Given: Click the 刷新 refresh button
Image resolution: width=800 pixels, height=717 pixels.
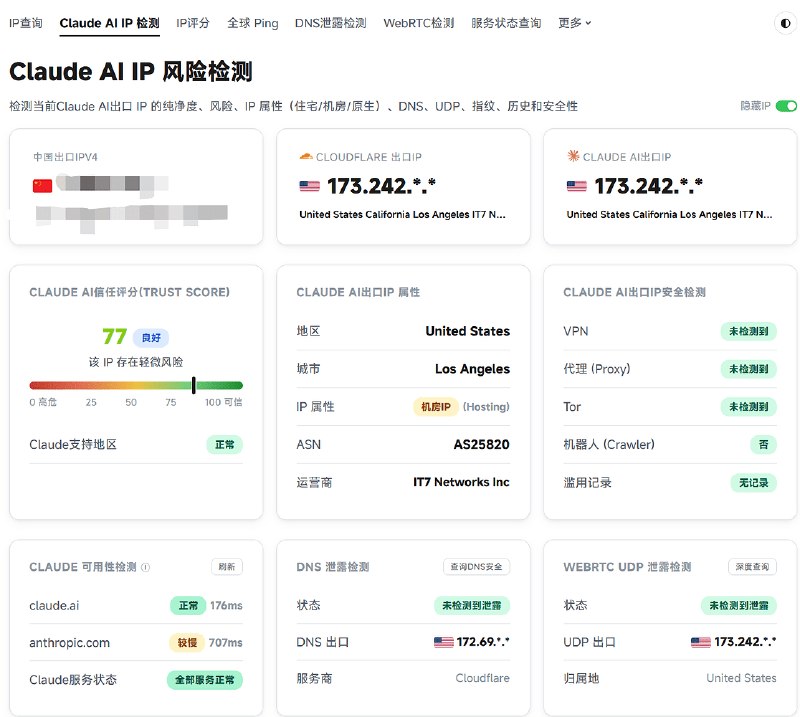Looking at the screenshot, I should (x=227, y=566).
